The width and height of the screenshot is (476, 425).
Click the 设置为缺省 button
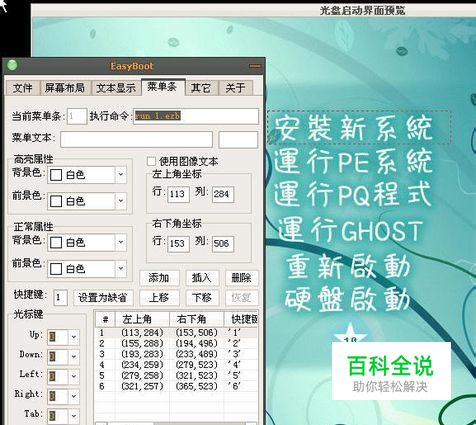click(103, 298)
